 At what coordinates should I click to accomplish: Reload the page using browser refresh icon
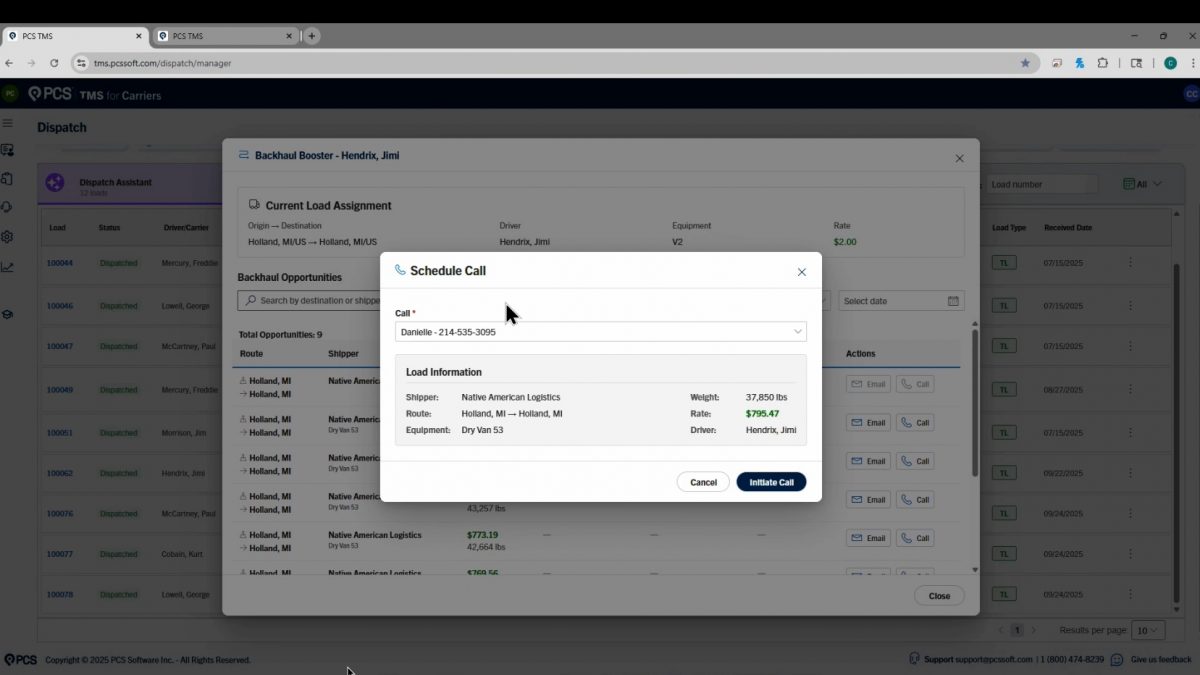pyautogui.click(x=54, y=63)
